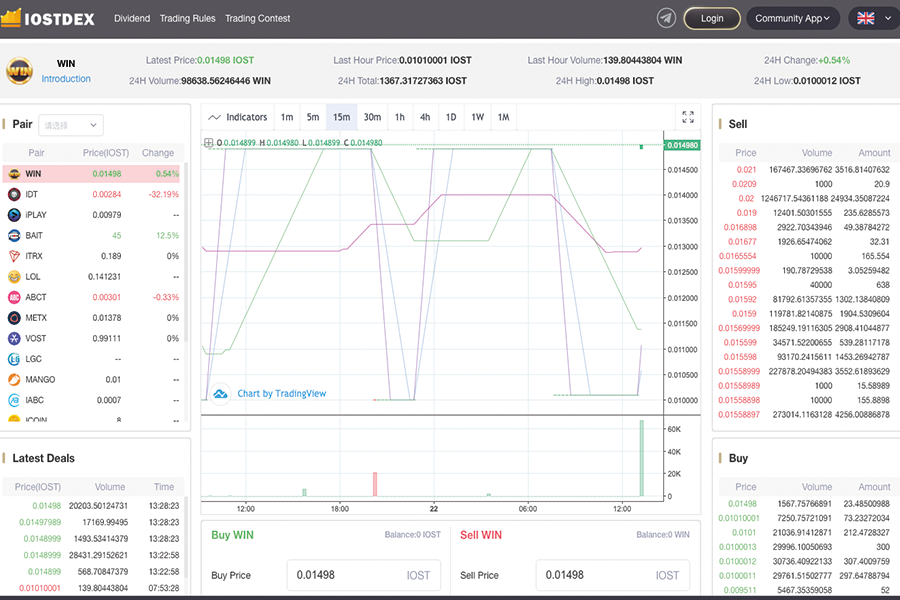Switch chart to 1m interval

[x=287, y=117]
